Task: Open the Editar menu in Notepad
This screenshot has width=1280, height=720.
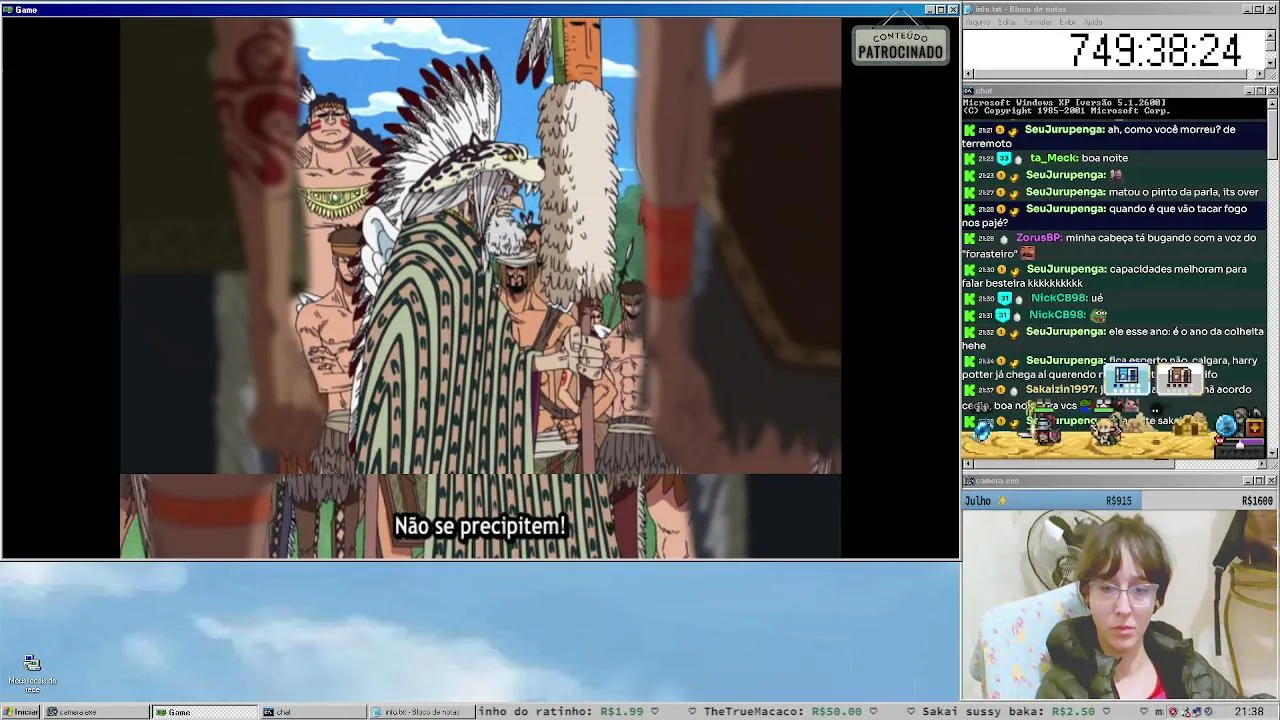Action: coord(1007,22)
